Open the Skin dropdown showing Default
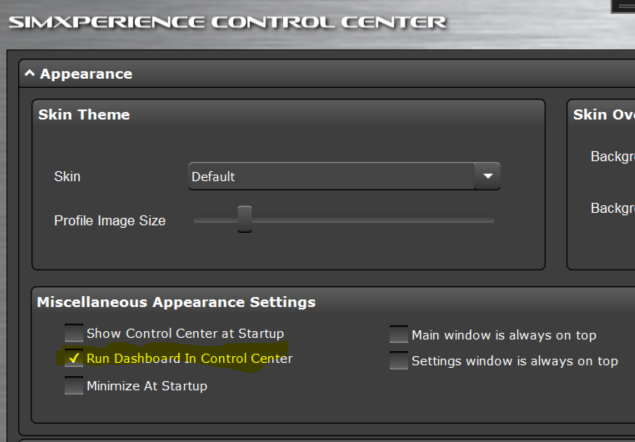Image resolution: width=635 pixels, height=442 pixels. [x=344, y=176]
